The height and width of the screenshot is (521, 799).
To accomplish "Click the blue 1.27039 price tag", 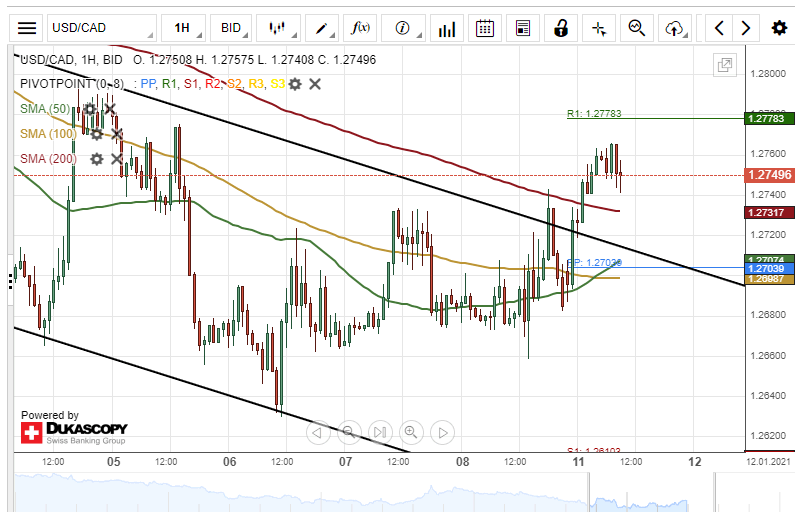I will coord(769,269).
